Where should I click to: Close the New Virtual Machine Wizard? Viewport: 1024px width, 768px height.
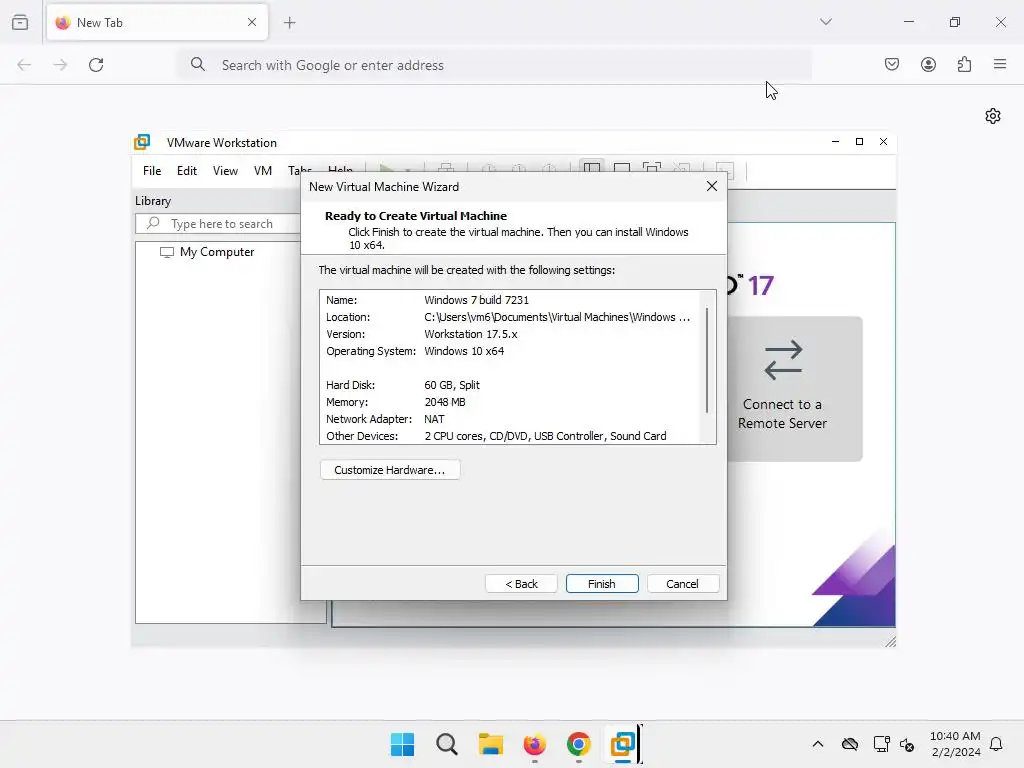click(712, 186)
